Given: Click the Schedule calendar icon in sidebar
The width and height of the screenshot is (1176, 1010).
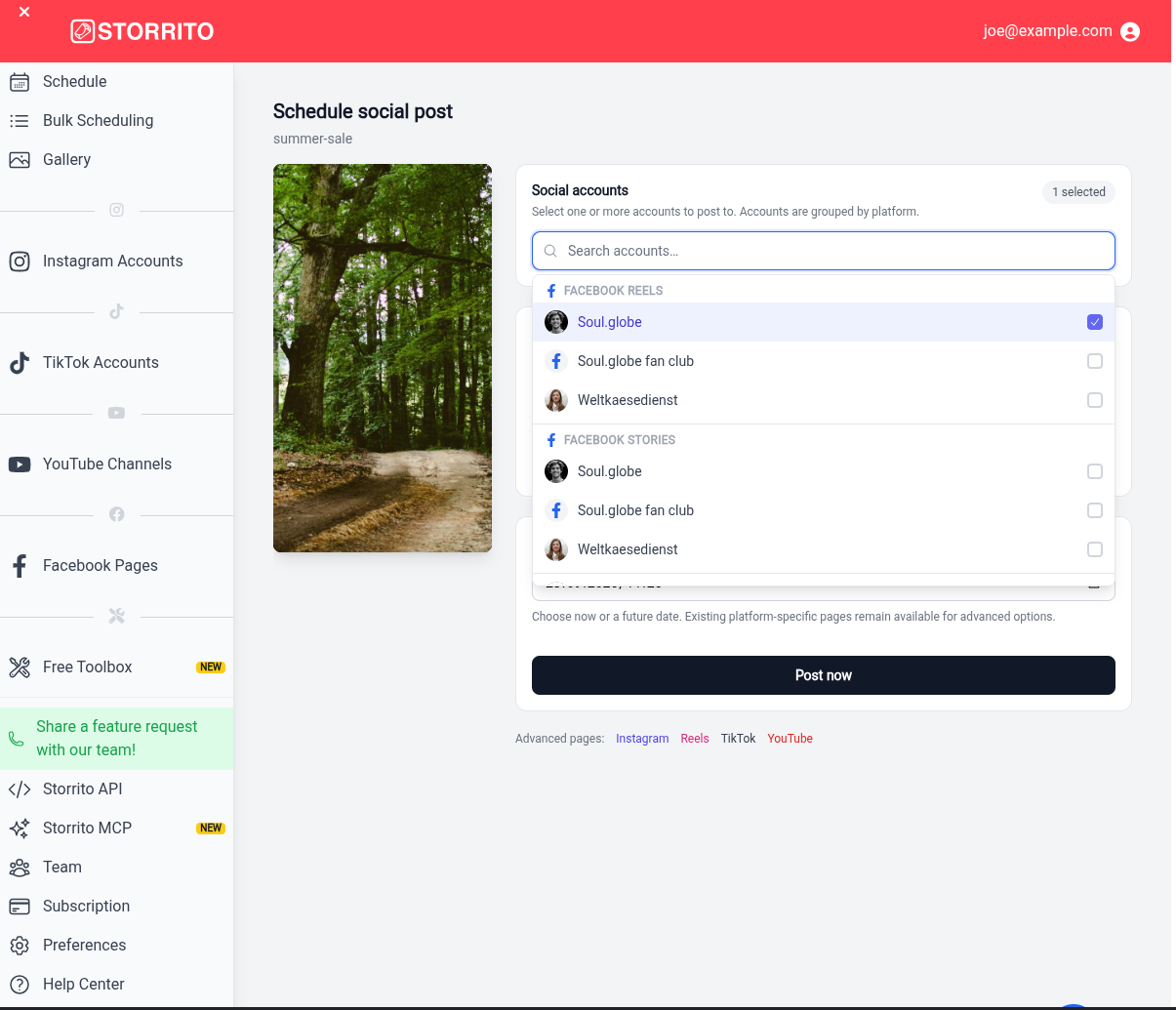Looking at the screenshot, I should click(x=20, y=82).
